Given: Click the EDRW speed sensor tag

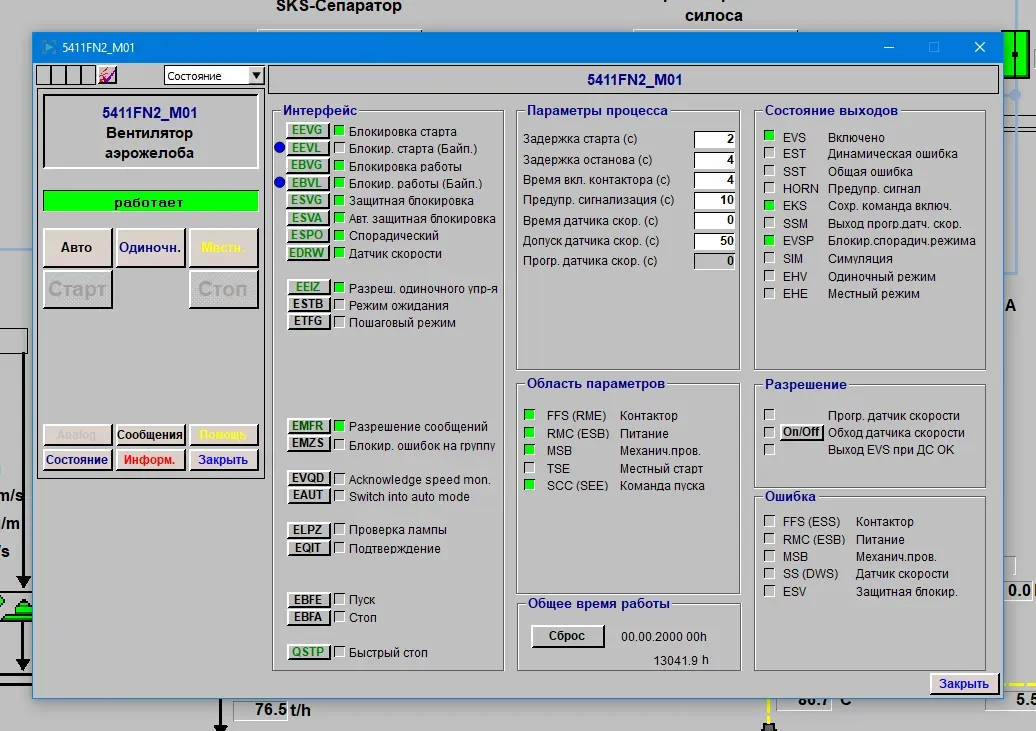Looking at the screenshot, I should [307, 252].
